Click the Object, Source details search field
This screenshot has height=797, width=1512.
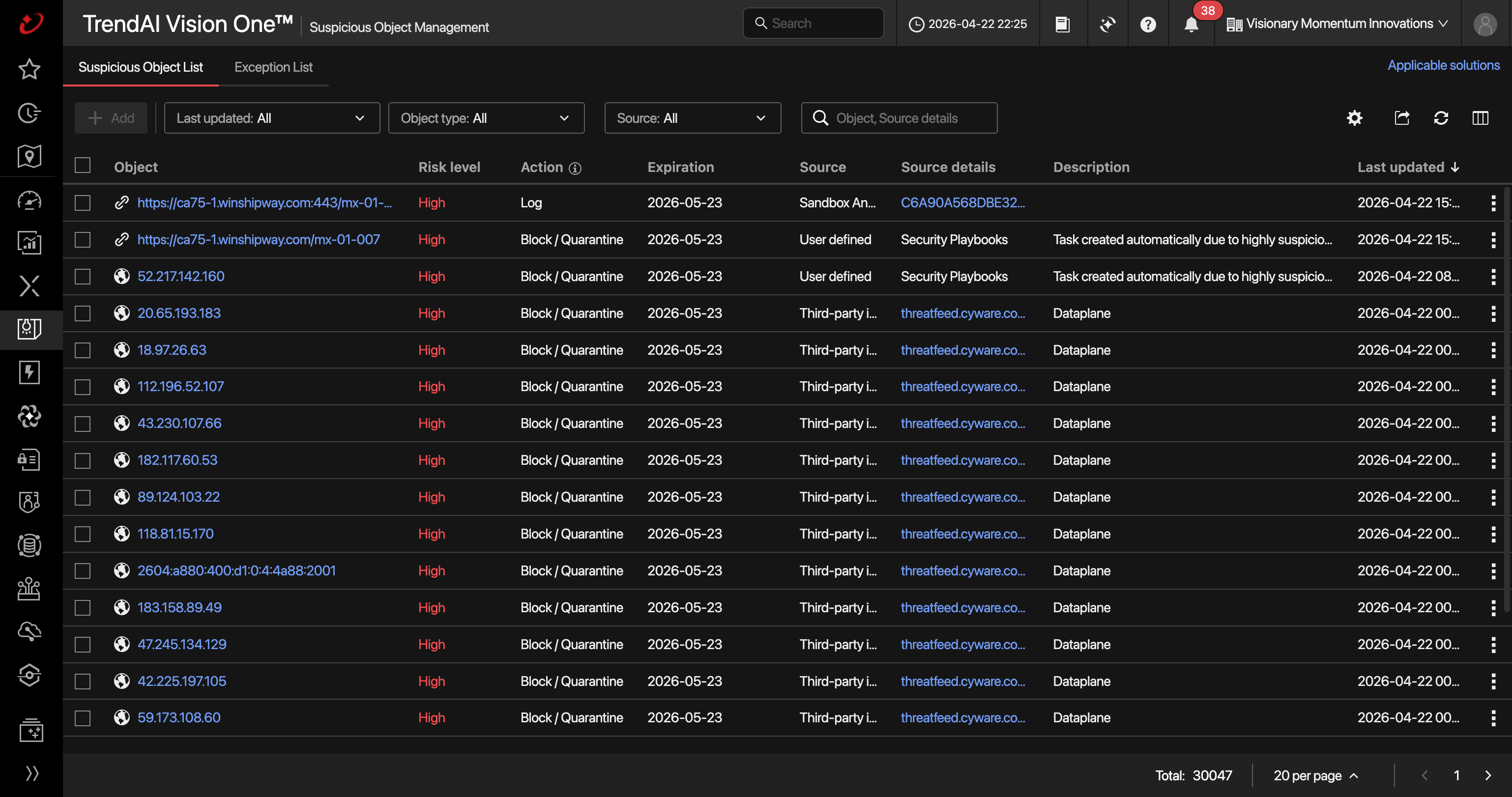899,118
